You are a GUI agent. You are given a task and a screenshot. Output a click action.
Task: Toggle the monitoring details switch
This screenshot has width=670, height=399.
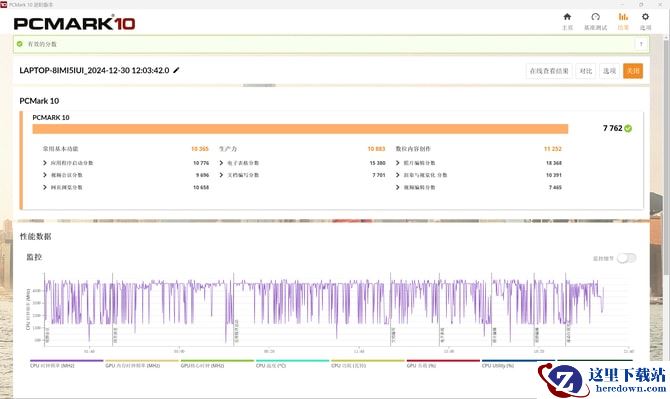coord(626,258)
